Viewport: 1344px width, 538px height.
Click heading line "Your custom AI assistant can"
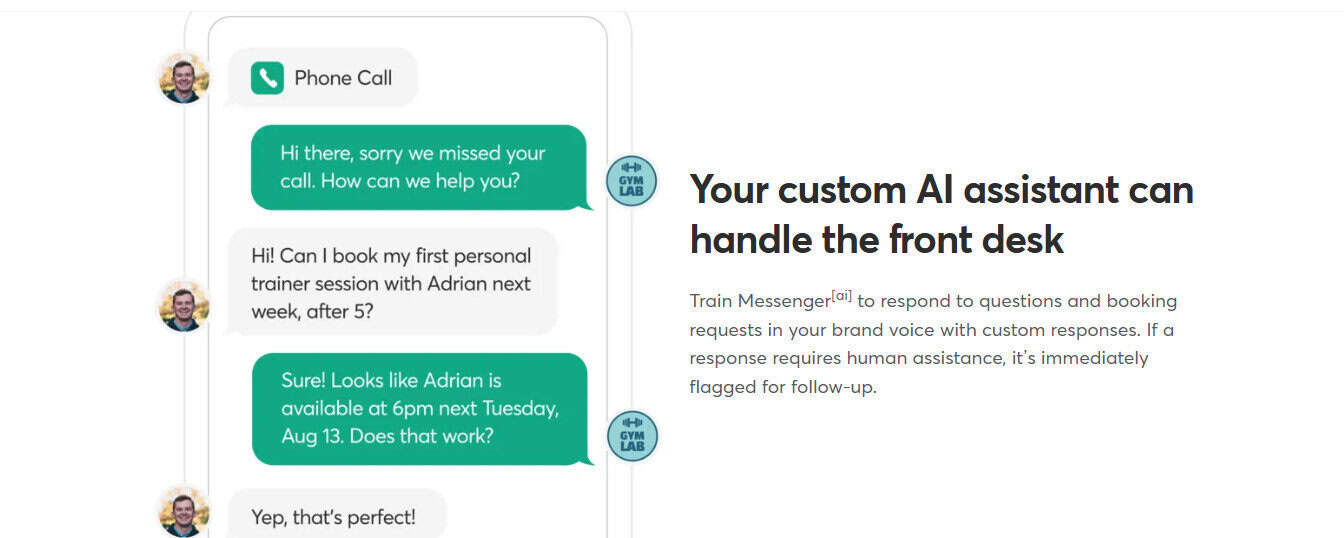[942, 189]
